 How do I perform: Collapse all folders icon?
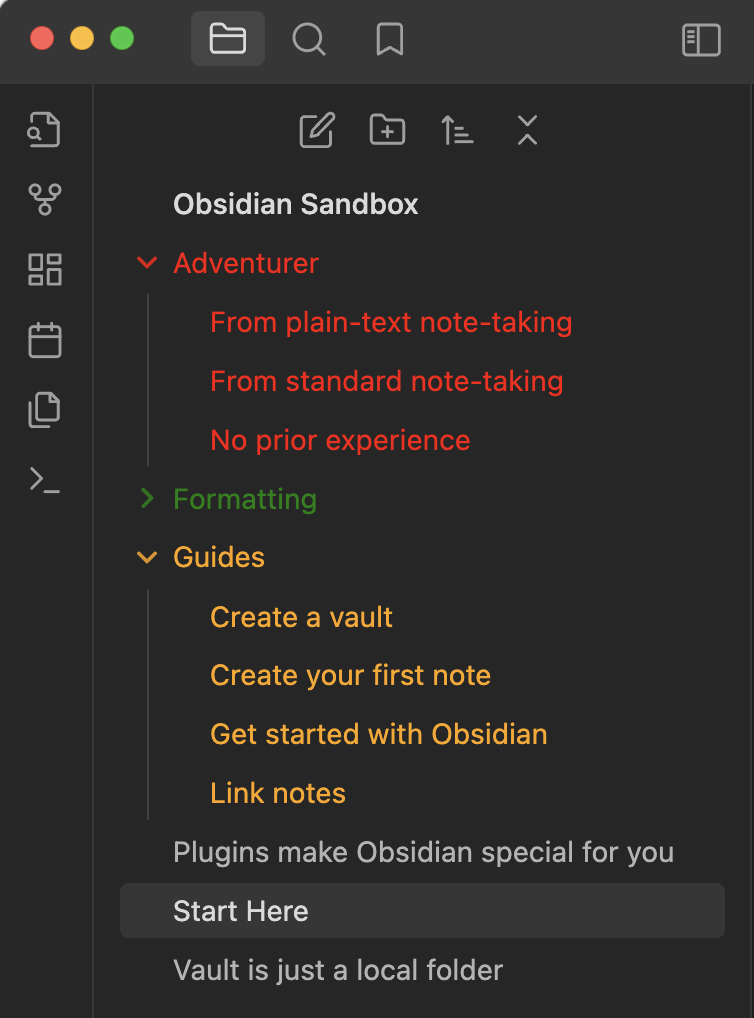point(527,130)
